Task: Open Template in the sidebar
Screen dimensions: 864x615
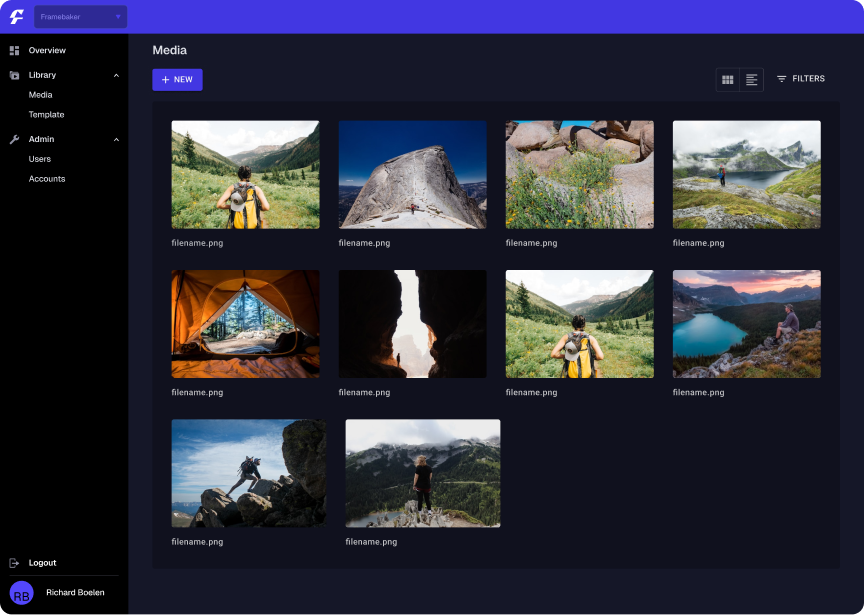Action: 46,115
